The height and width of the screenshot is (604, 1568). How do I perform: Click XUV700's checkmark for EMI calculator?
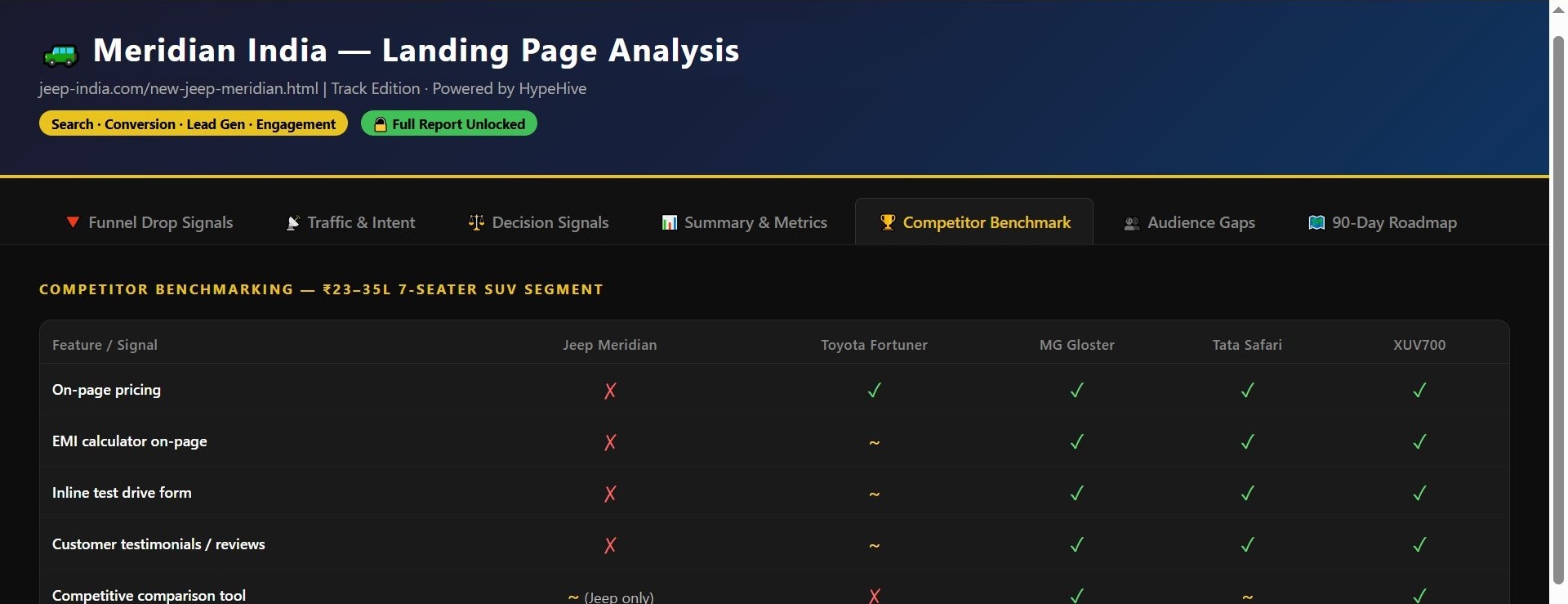pos(1419,442)
